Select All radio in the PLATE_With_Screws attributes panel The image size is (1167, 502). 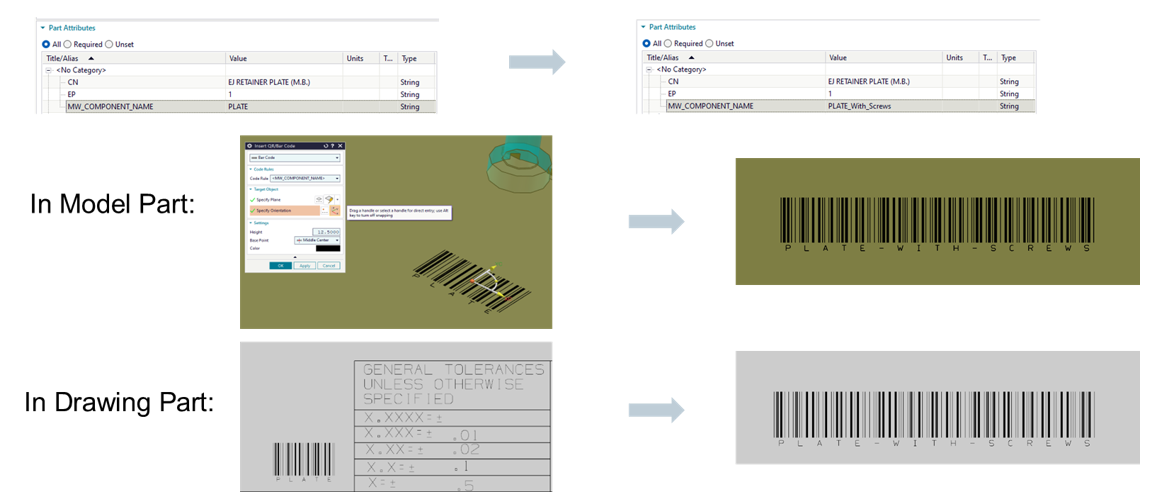[x=645, y=43]
